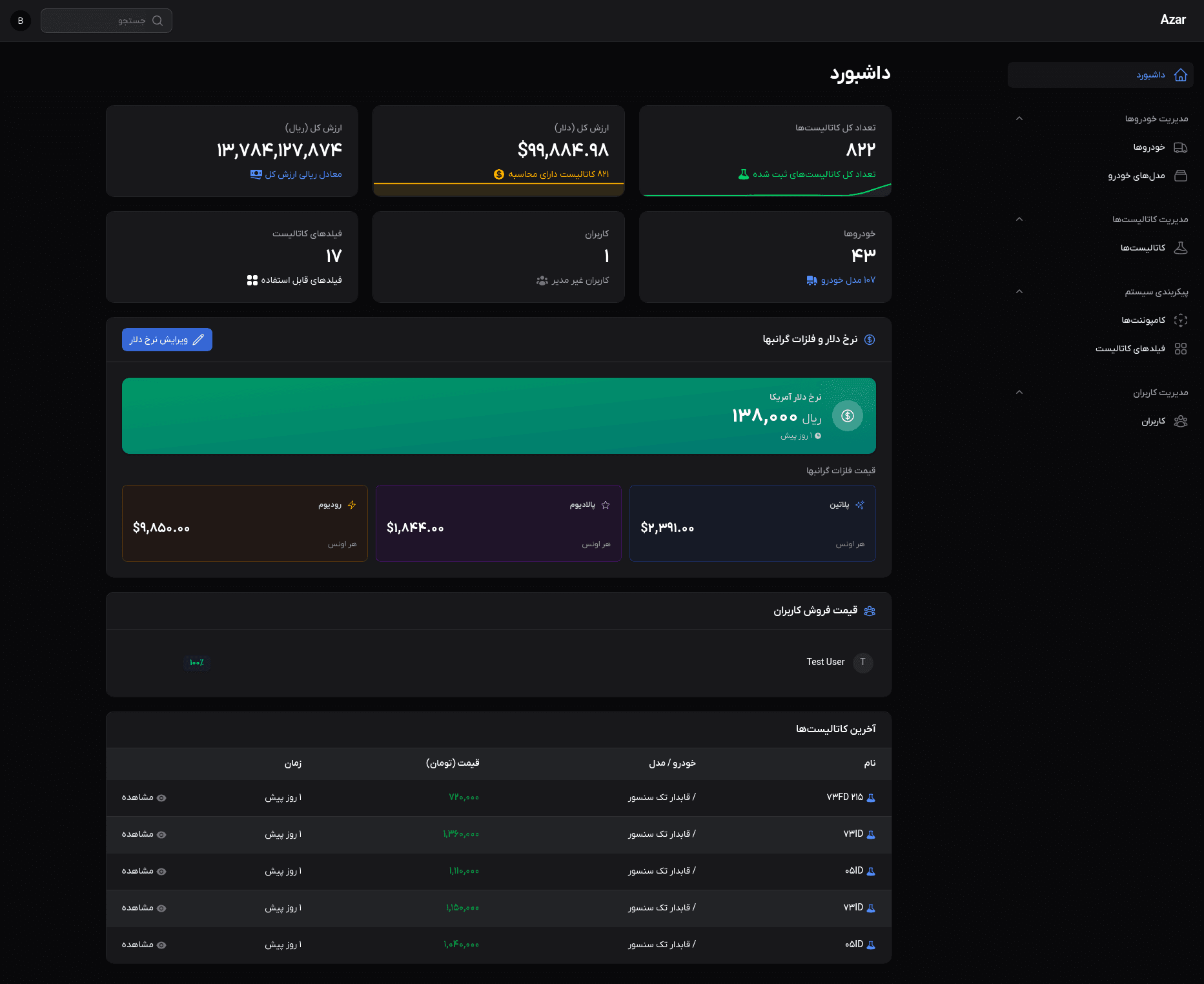Image resolution: width=1204 pixels, height=984 pixels.
Task: Click the flask icon for کاتالیست‌ها
Action: pos(1180,248)
